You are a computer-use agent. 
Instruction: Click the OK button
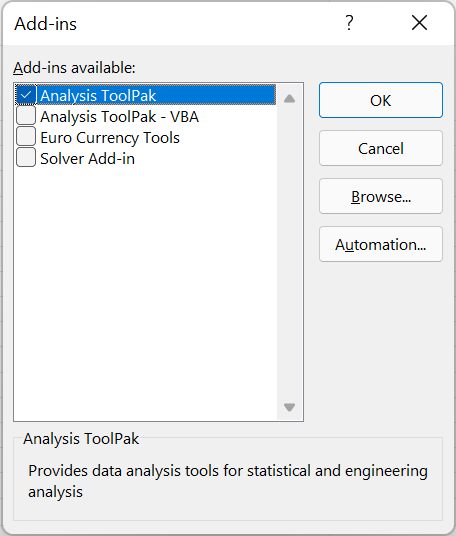(x=381, y=100)
